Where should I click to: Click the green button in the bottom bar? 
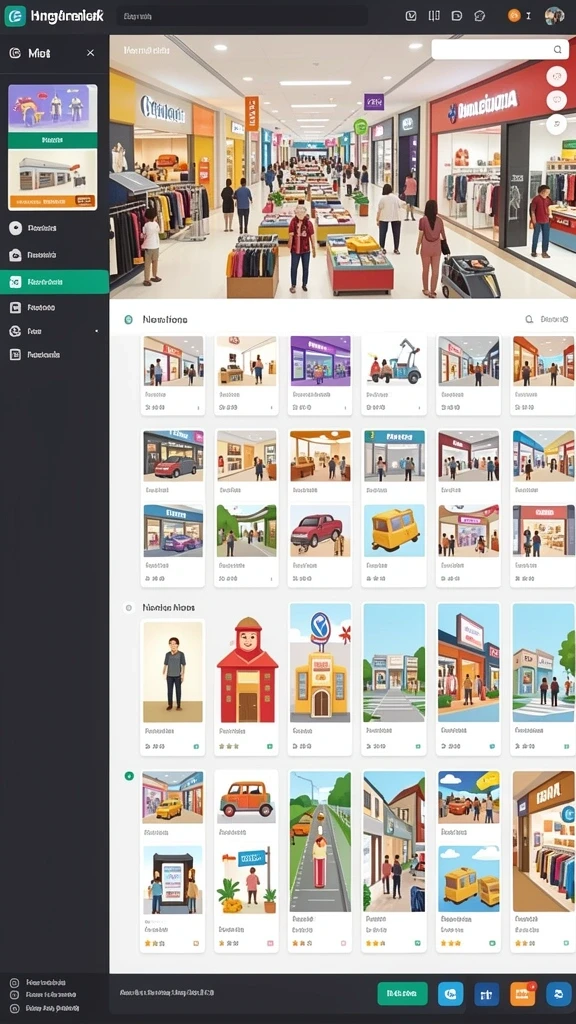(402, 993)
